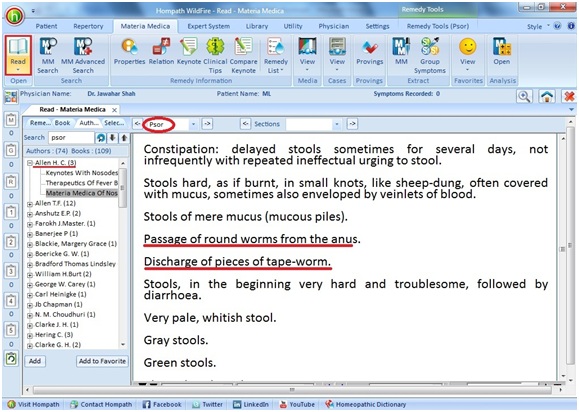Open Remedy Tools (Psor) tab

[x=438, y=26]
